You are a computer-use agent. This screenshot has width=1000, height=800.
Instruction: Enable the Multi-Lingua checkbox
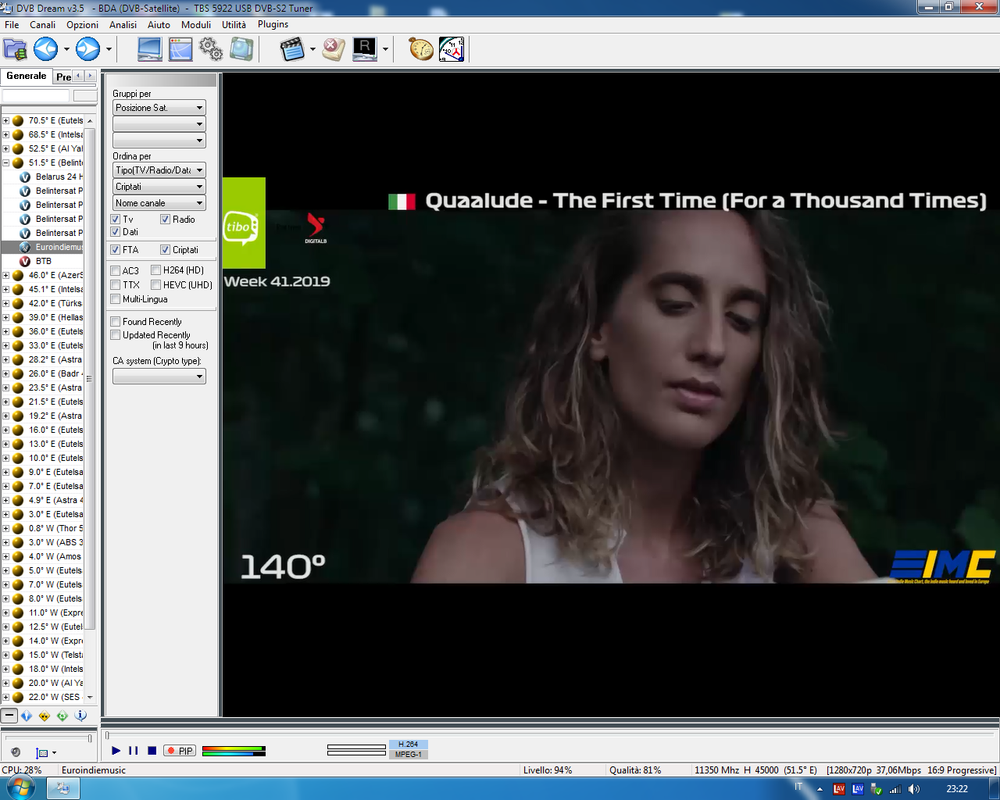[115, 299]
